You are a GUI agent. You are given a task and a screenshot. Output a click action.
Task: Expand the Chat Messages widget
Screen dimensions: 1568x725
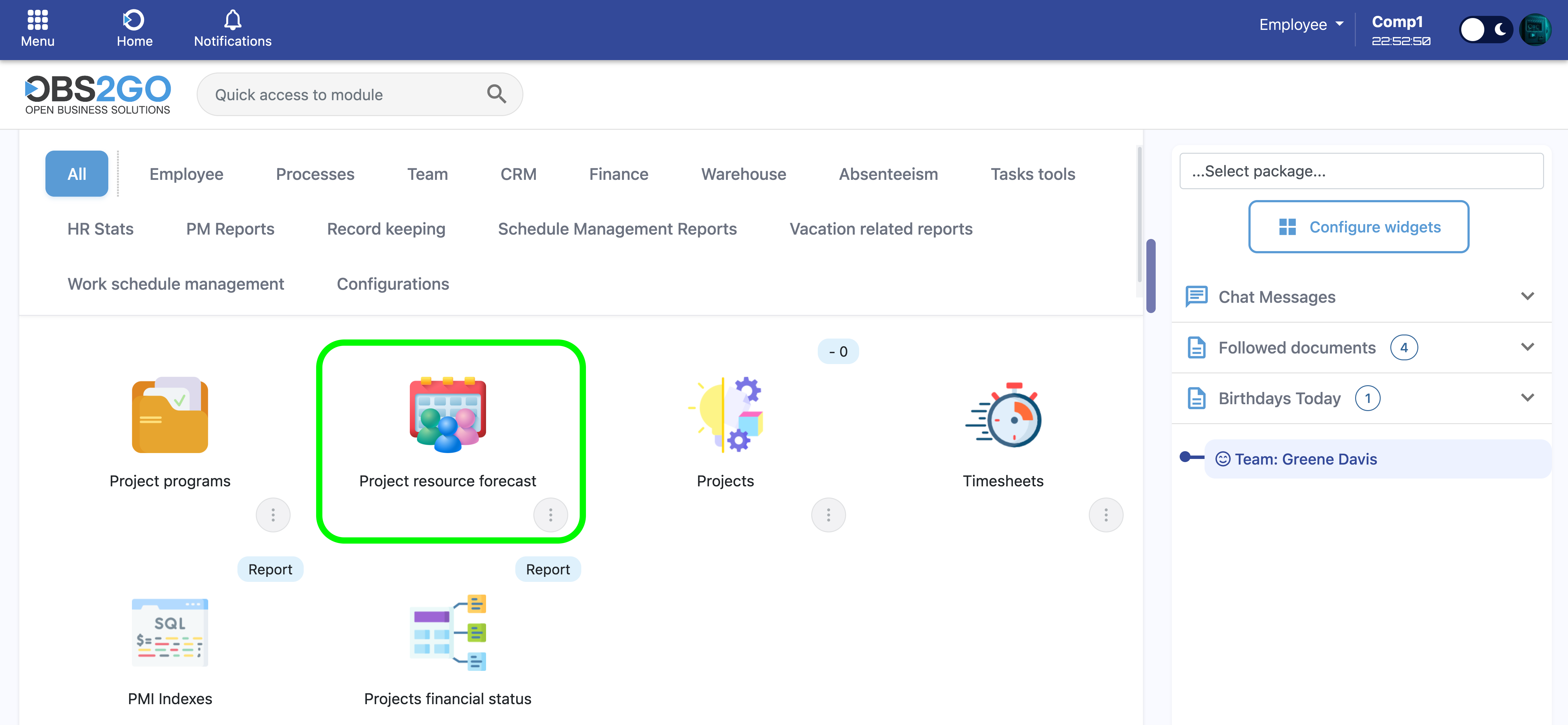point(1527,297)
